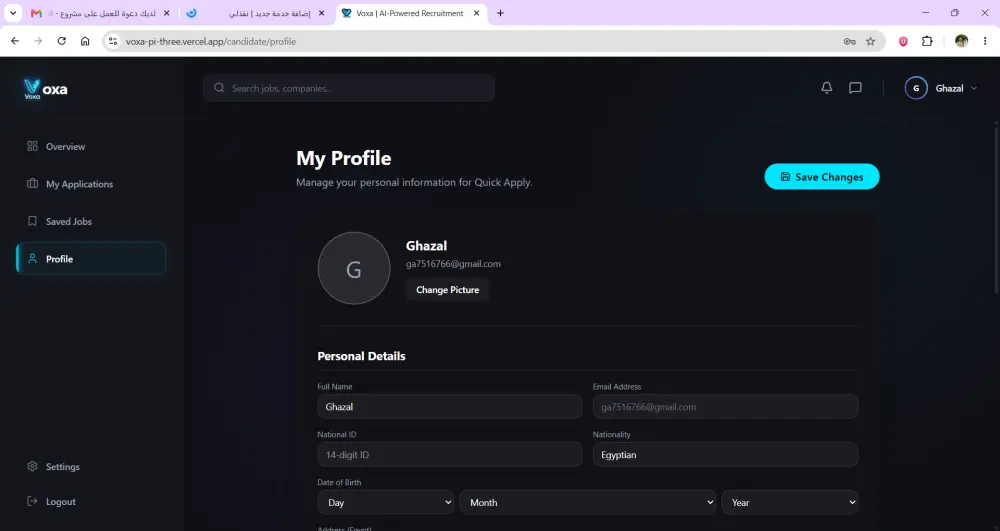The image size is (1000, 531).
Task: Open My Applications page
Action: [x=91, y=184]
